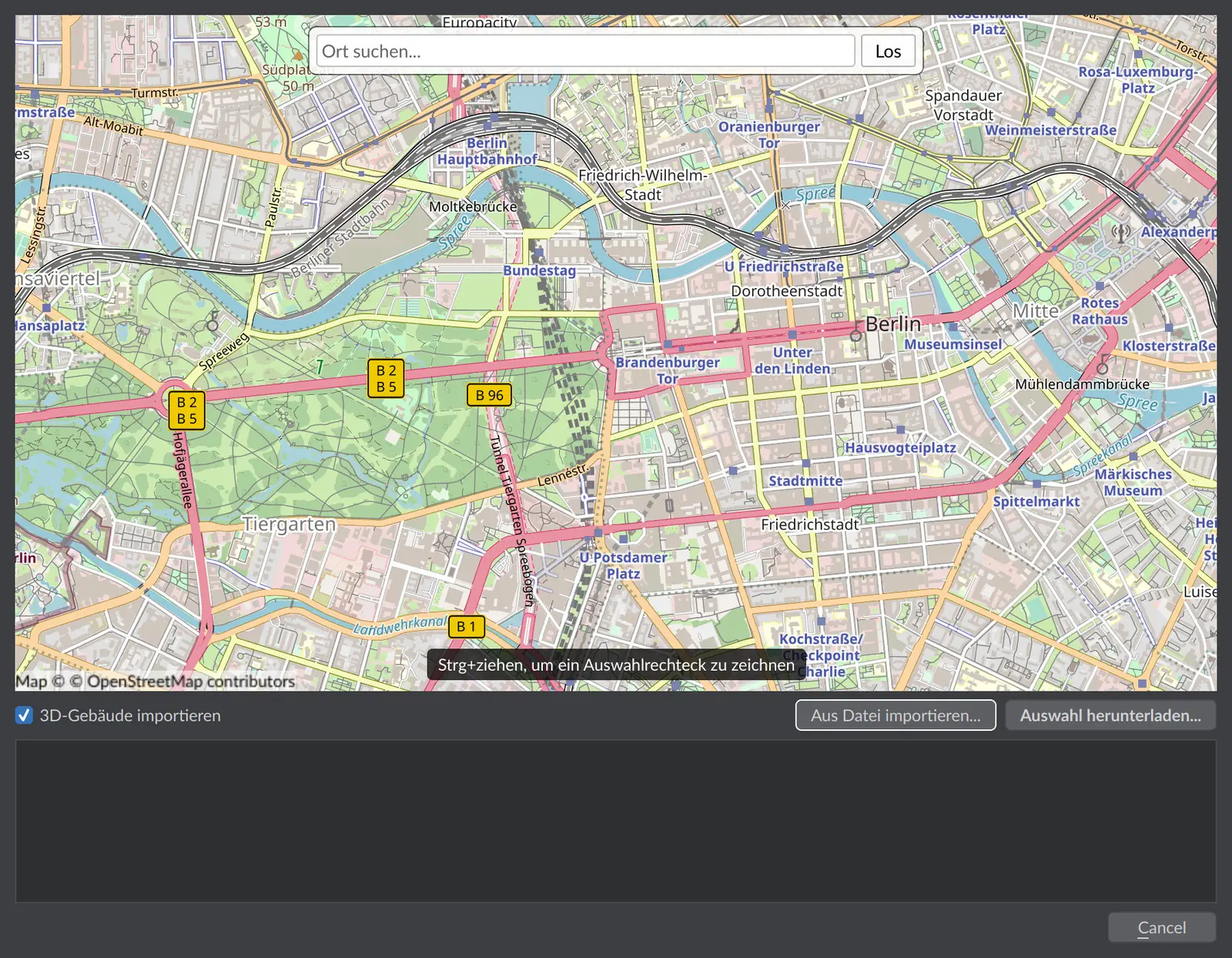Select the Bundestag label on the map
Viewport: 1232px width, 958px height.
(x=540, y=270)
